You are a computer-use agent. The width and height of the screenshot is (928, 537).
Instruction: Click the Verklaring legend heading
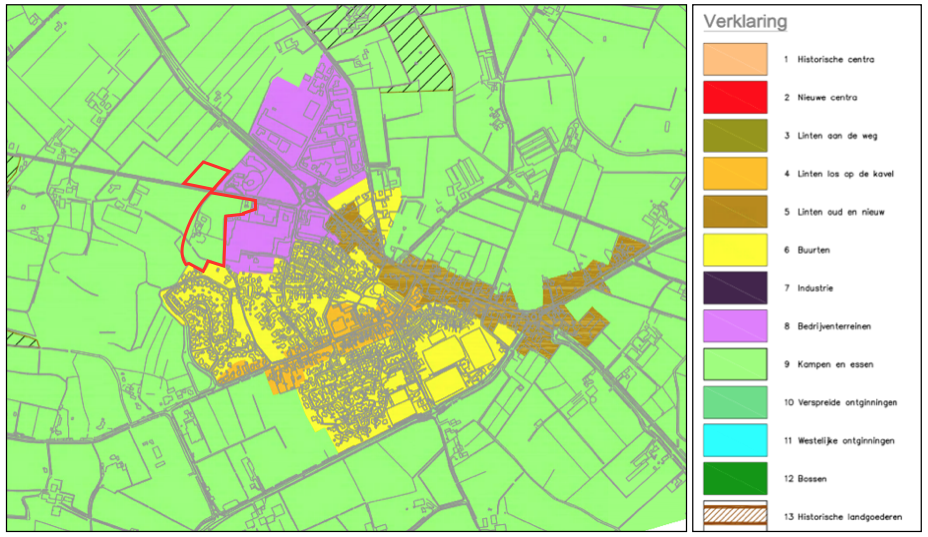(x=745, y=22)
